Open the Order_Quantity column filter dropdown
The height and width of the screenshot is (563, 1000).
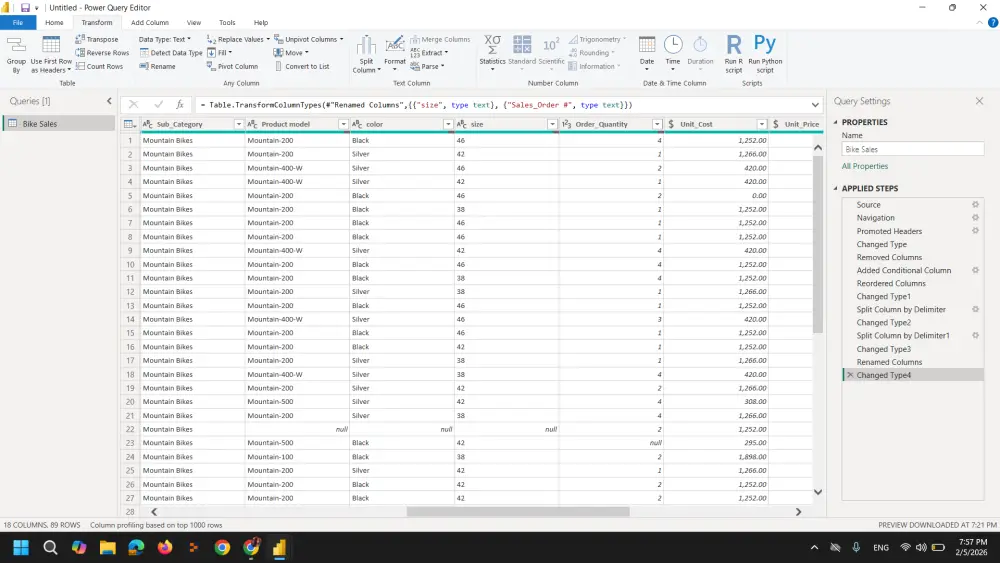point(657,124)
